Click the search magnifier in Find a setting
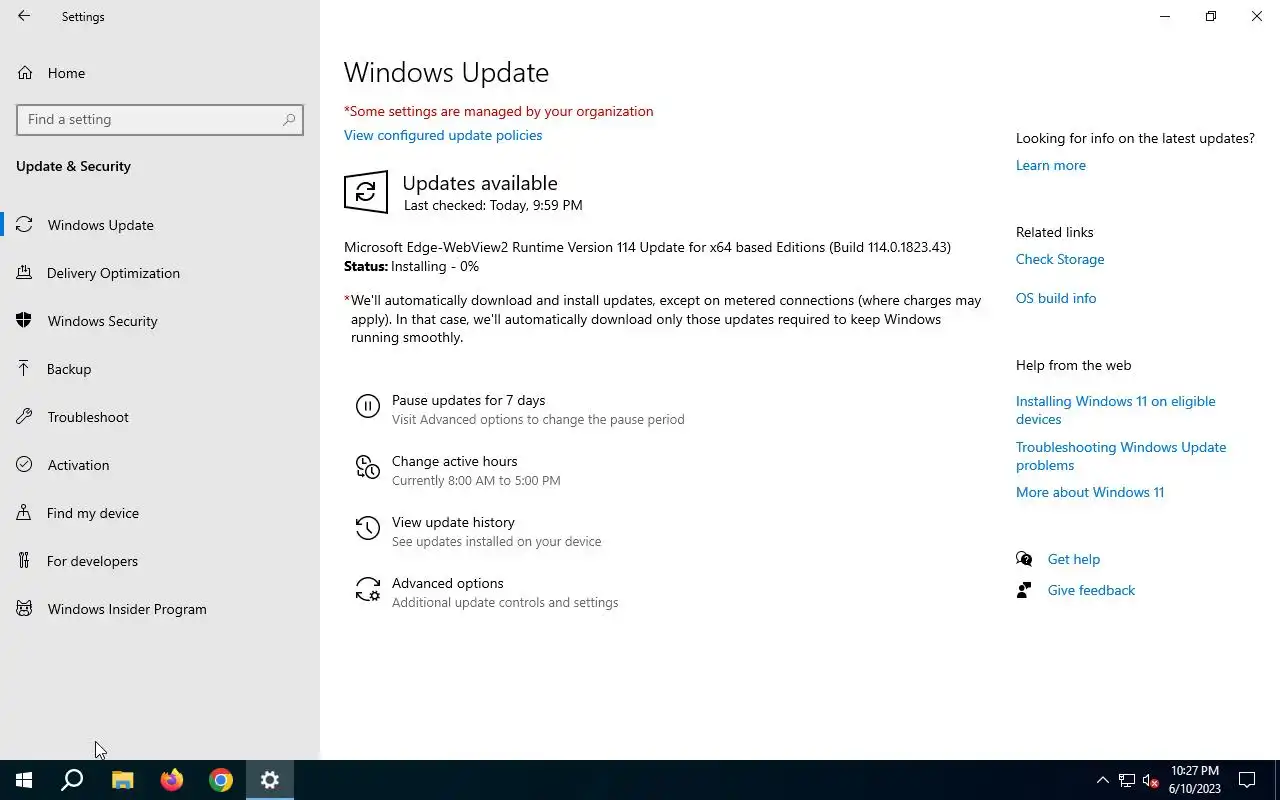The image size is (1280, 800). click(289, 119)
